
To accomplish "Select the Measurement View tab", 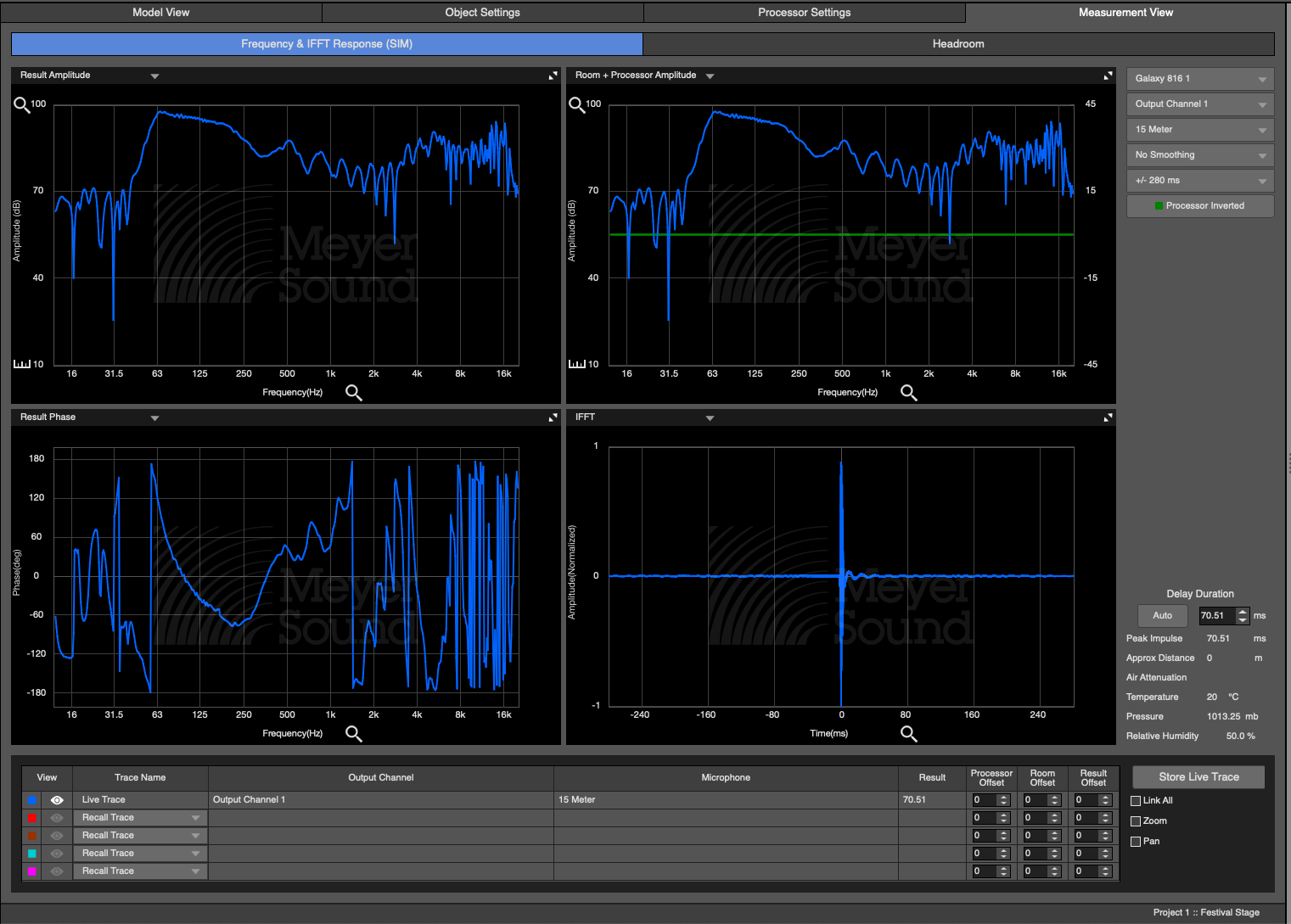I will click(x=1126, y=13).
